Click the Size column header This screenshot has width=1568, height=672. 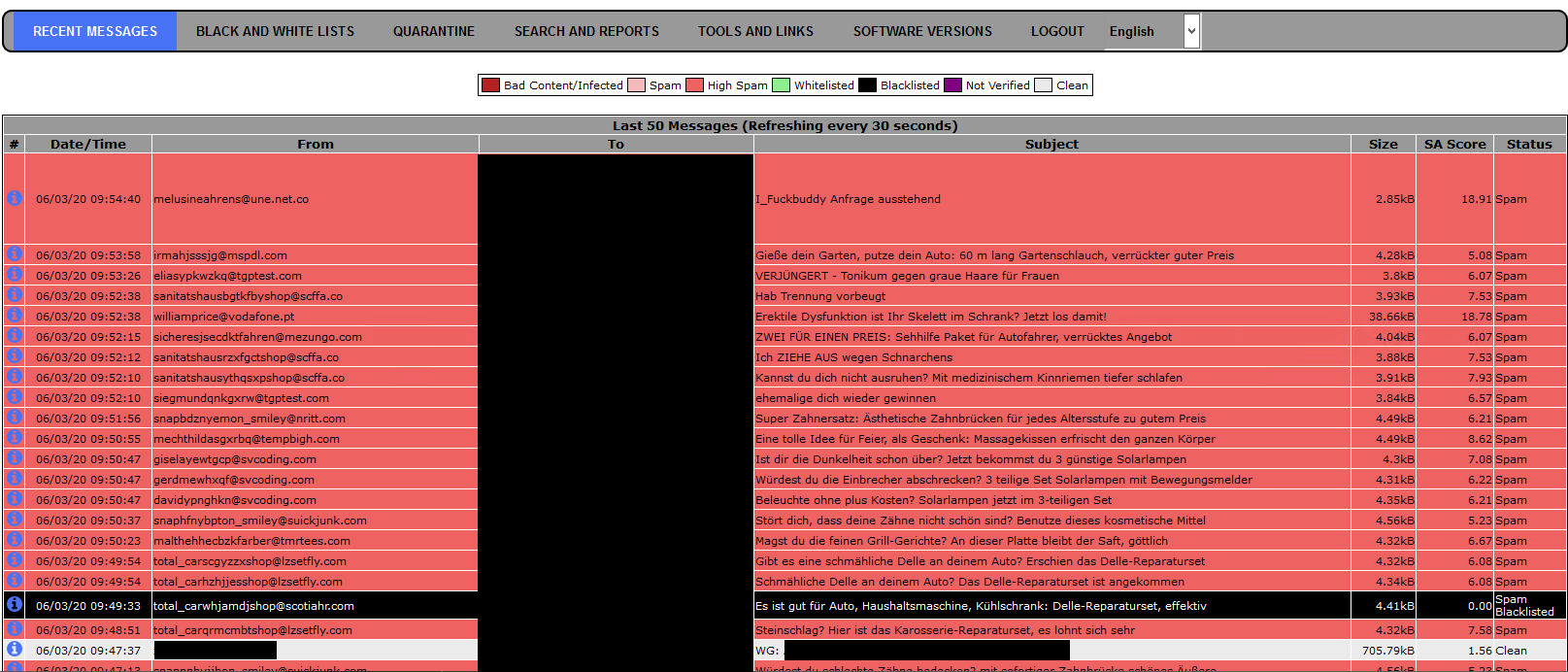point(1384,144)
